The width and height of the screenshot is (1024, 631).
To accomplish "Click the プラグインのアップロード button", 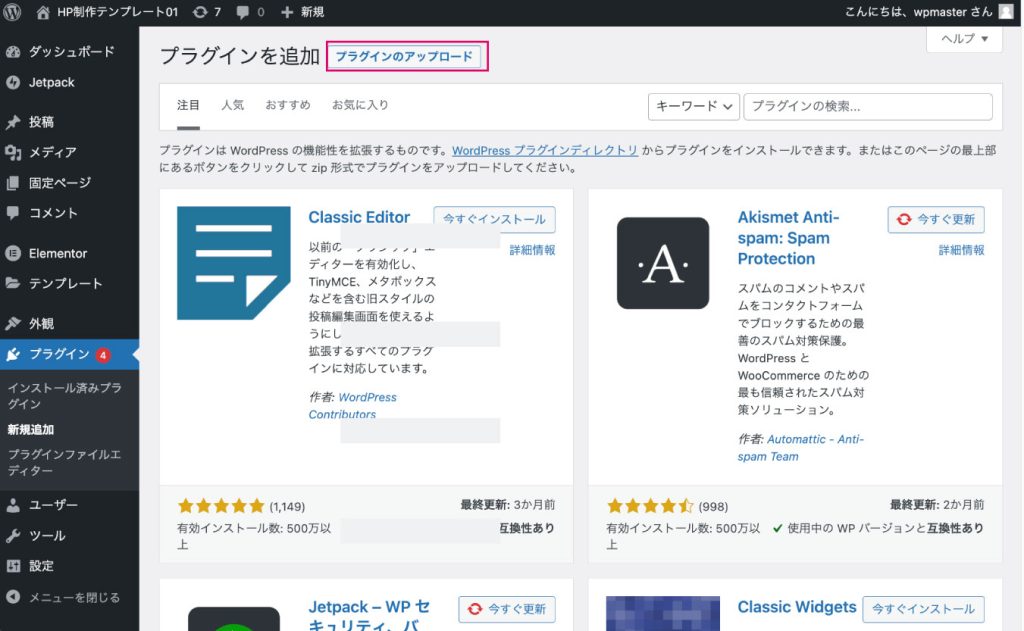I will point(404,57).
